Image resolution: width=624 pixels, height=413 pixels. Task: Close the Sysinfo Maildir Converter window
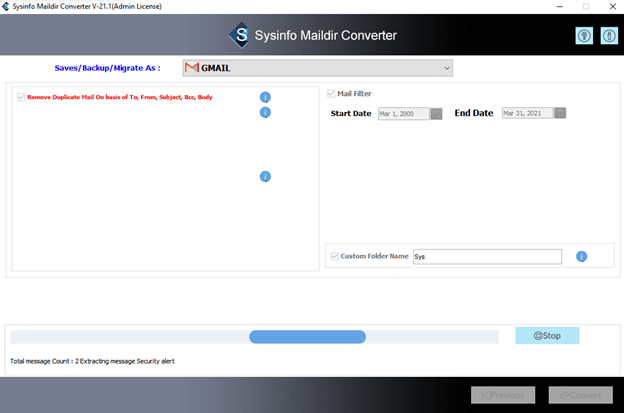click(x=613, y=6)
